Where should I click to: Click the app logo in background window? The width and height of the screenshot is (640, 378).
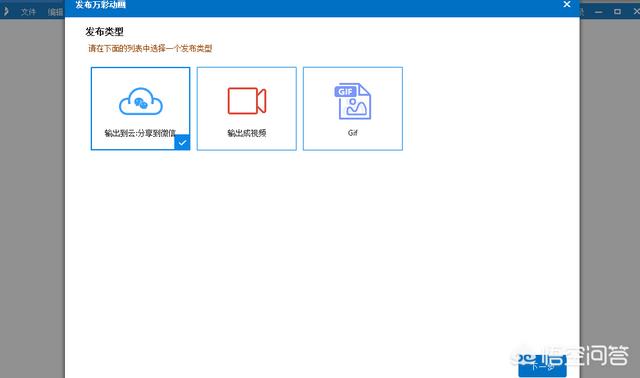coord(5,11)
